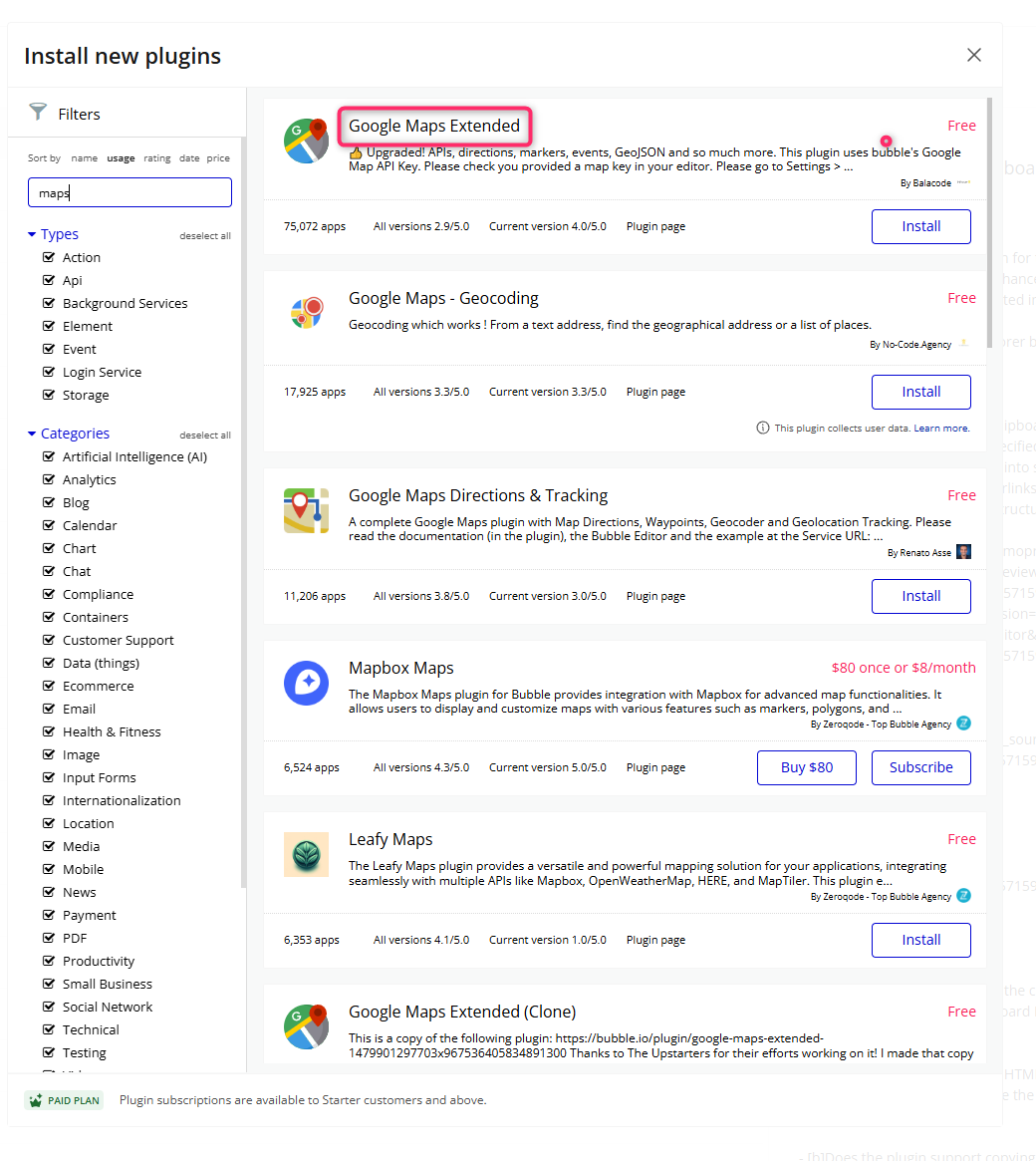Screen dimensions: 1036x1161
Task: Install the Google Maps Extended plugin
Action: [x=919, y=226]
